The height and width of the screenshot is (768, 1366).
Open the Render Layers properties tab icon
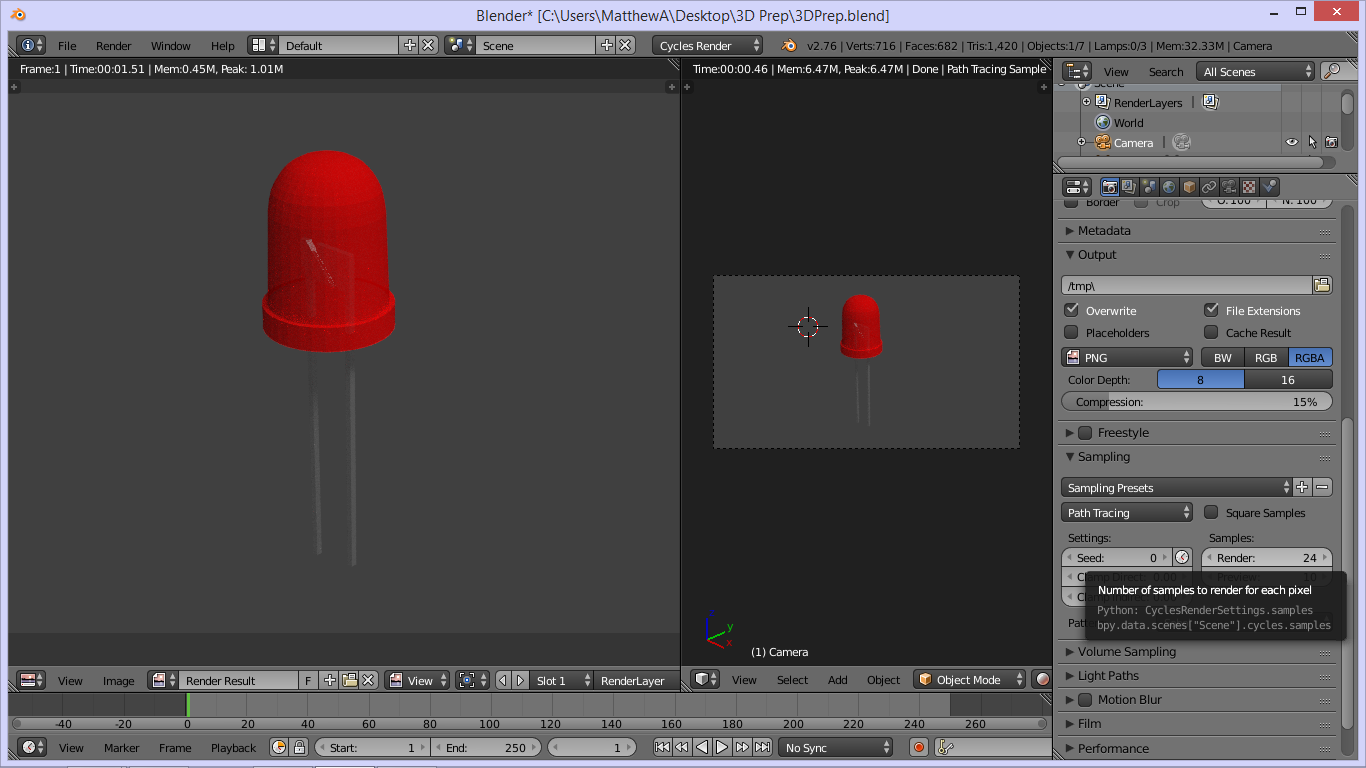tap(1129, 187)
